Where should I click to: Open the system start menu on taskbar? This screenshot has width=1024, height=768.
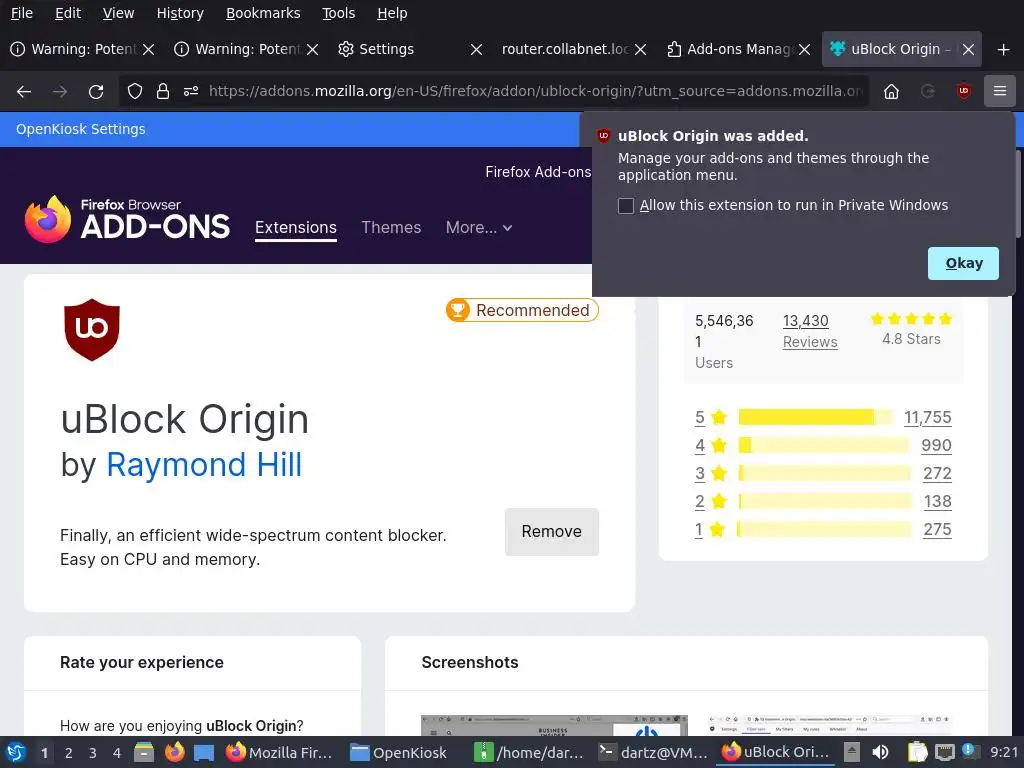(x=16, y=752)
